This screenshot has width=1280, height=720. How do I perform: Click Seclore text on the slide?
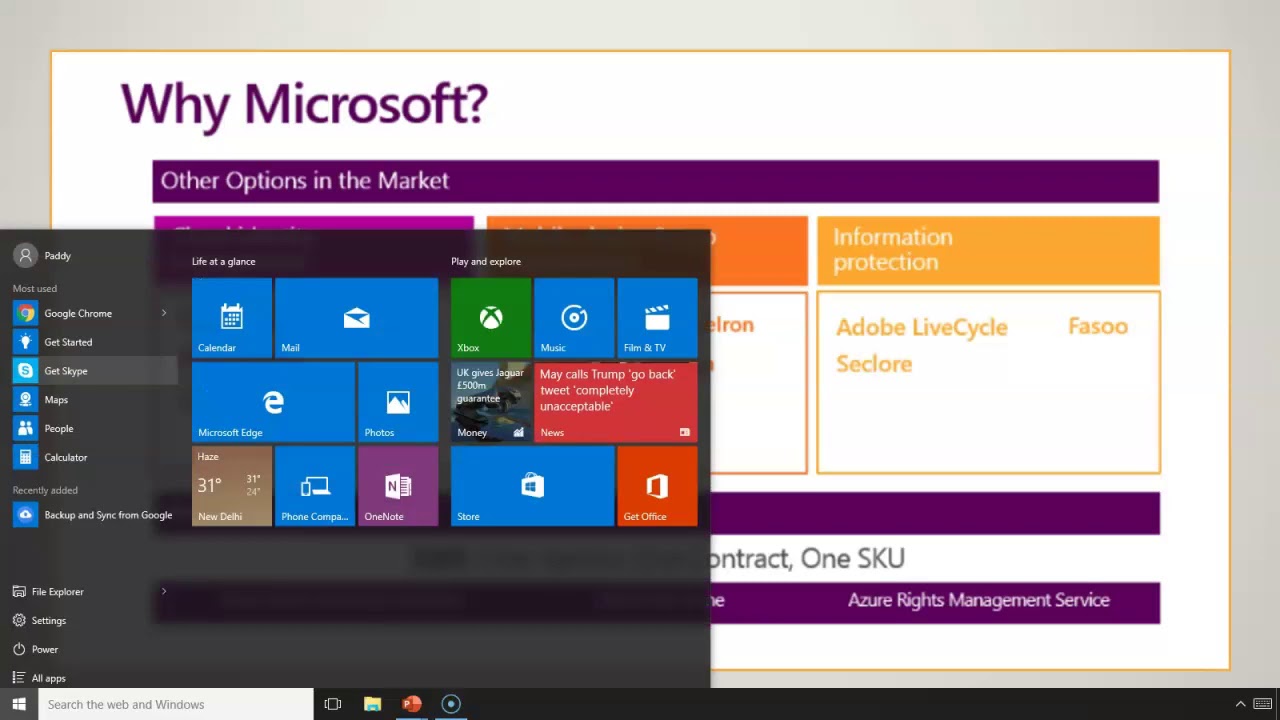tap(874, 364)
